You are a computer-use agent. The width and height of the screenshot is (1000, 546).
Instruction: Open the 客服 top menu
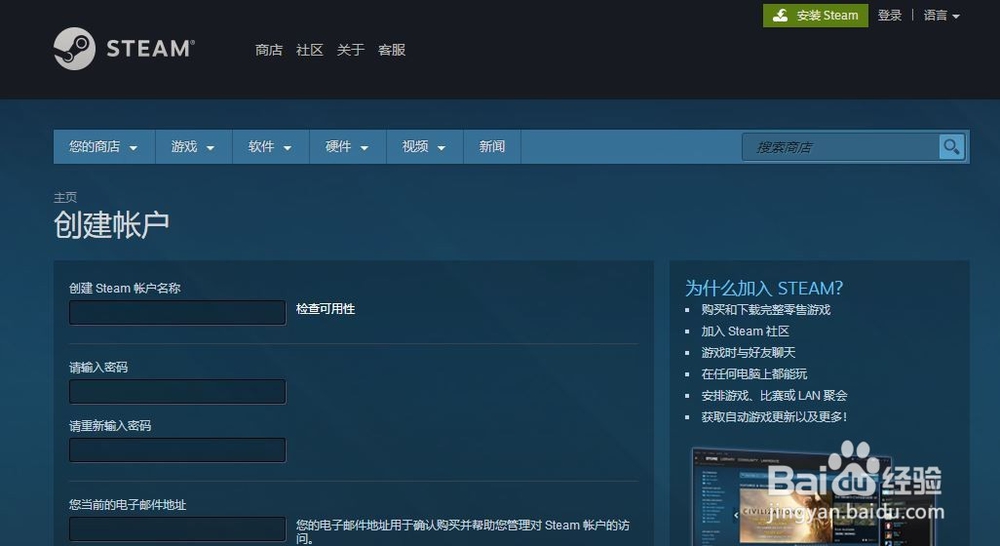pos(392,50)
